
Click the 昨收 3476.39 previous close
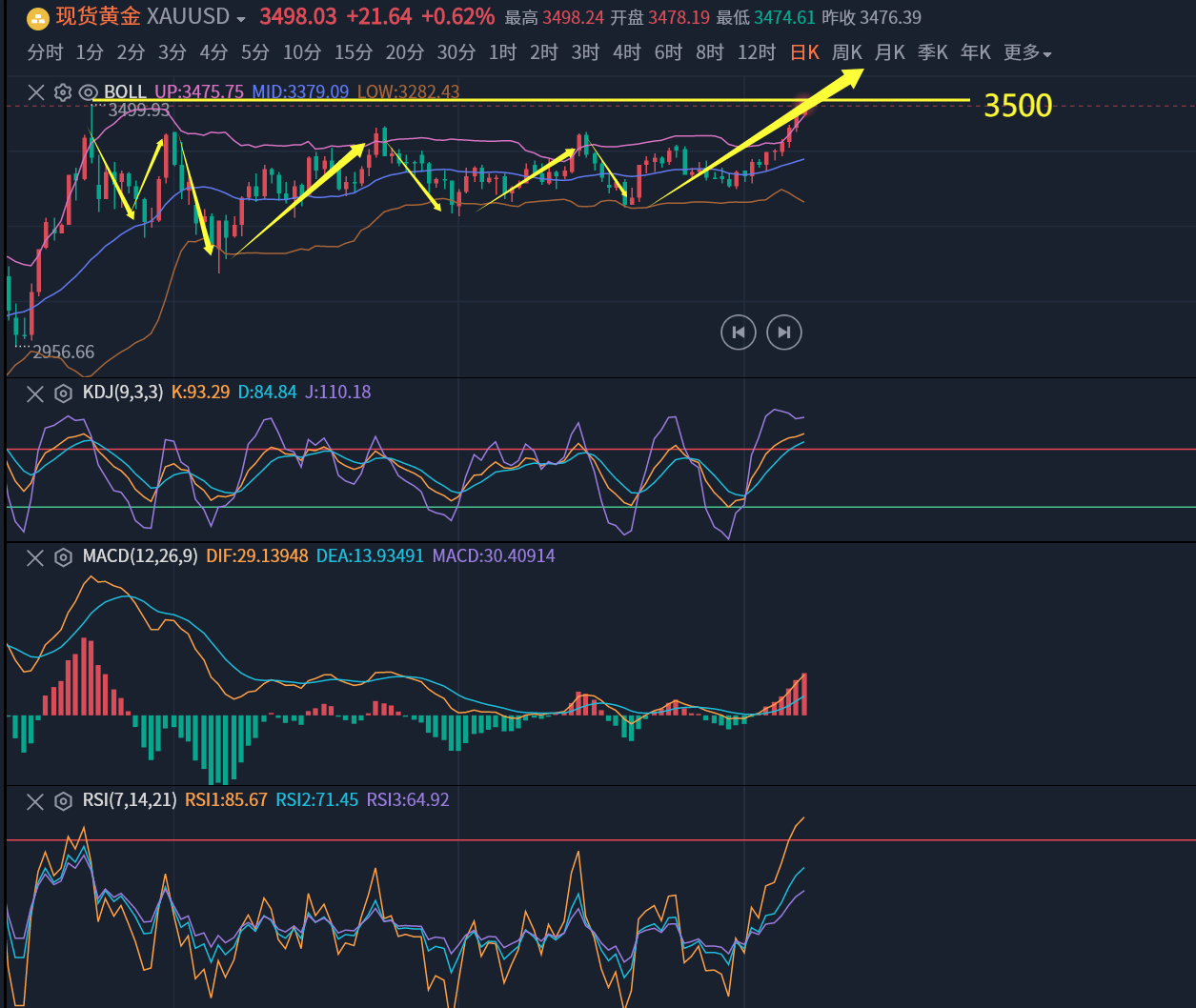point(871,18)
